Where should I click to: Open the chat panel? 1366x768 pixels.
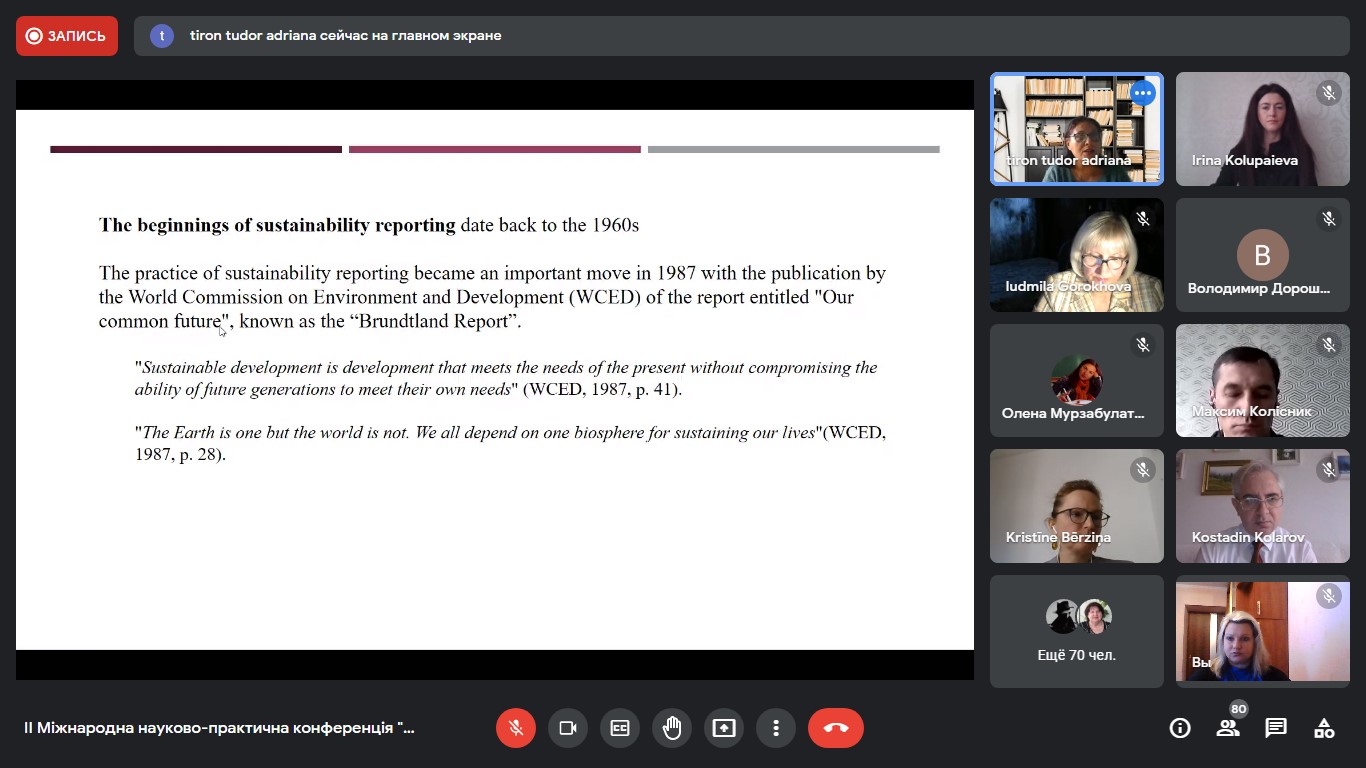[1276, 728]
